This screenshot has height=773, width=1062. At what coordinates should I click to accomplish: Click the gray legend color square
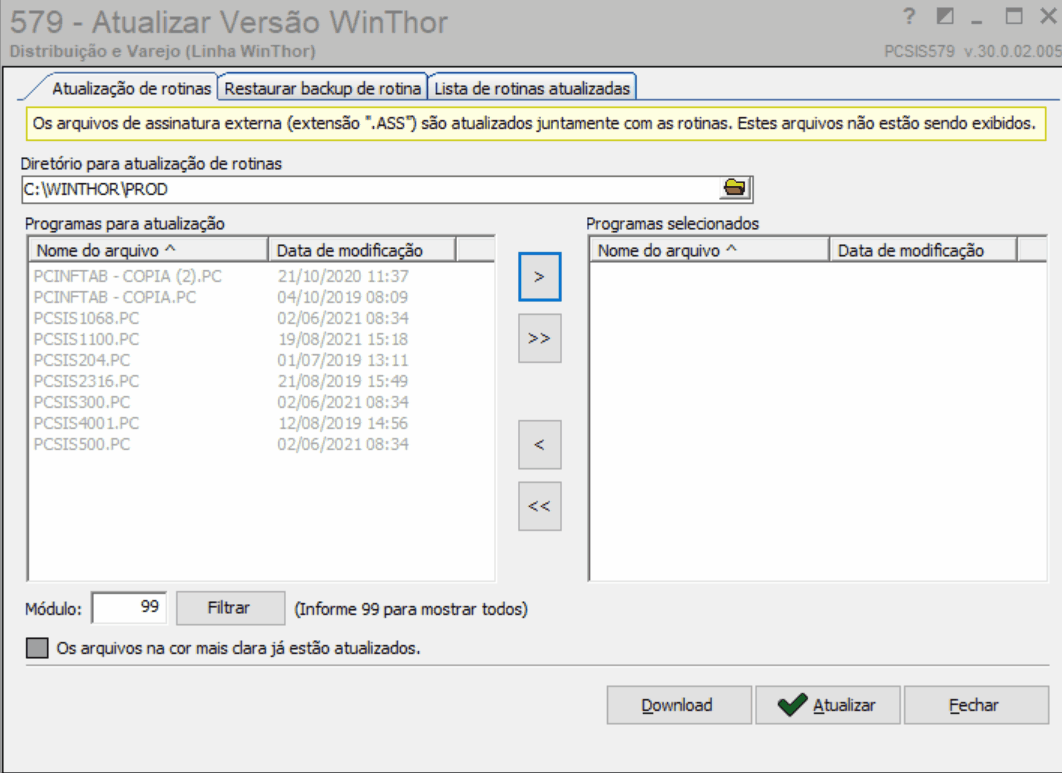tap(37, 648)
